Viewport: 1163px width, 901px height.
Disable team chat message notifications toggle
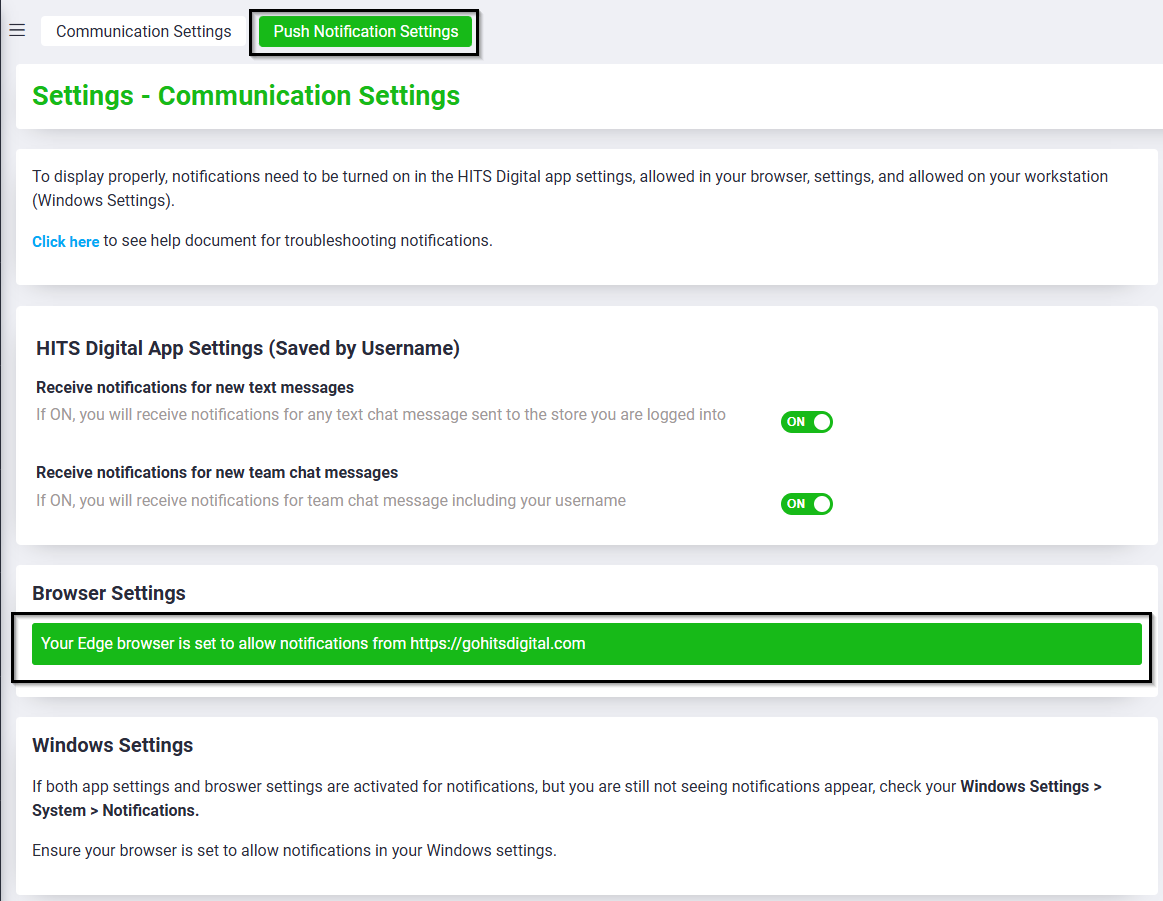pyautogui.click(x=806, y=504)
